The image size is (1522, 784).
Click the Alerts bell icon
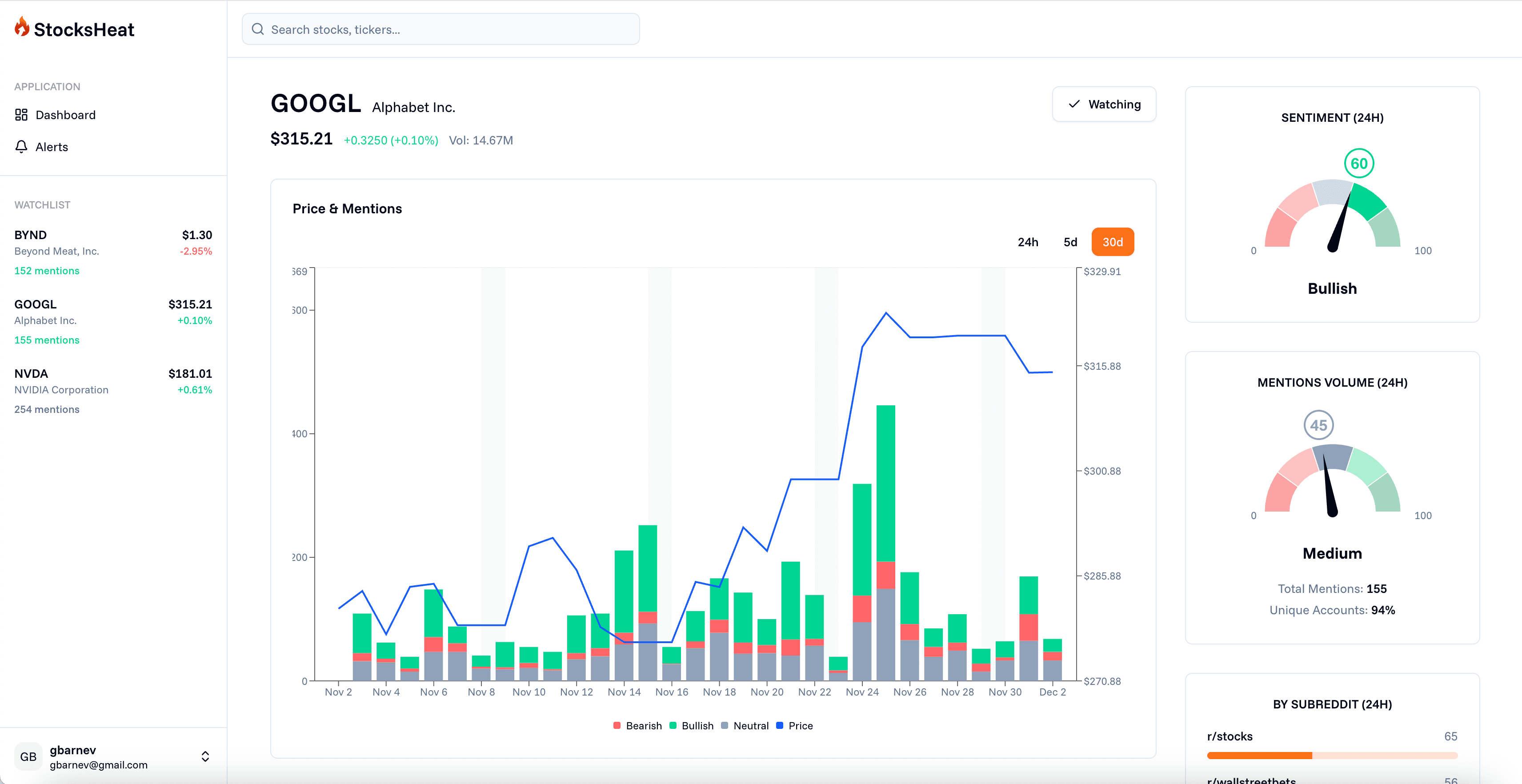point(21,147)
